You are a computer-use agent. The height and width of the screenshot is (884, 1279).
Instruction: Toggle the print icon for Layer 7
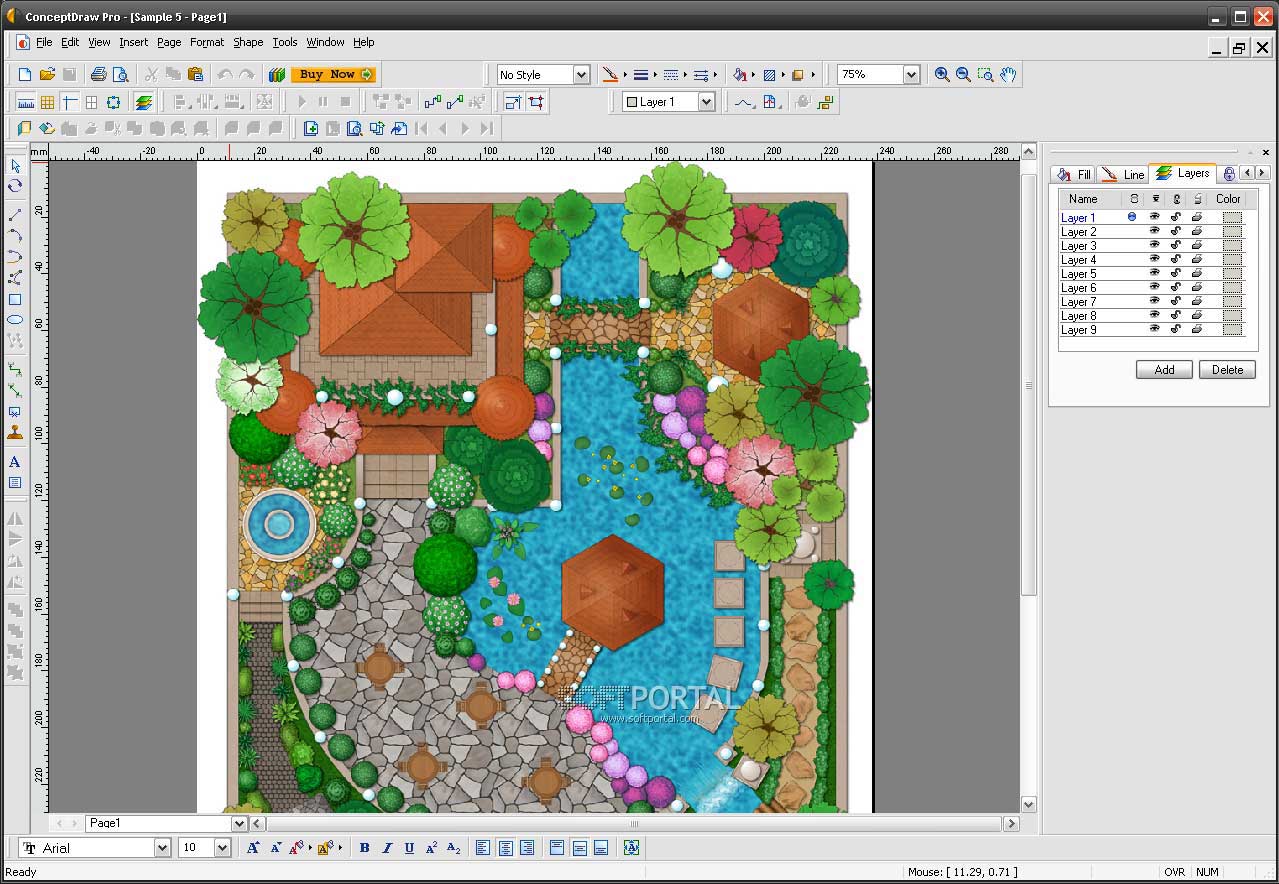click(1196, 301)
